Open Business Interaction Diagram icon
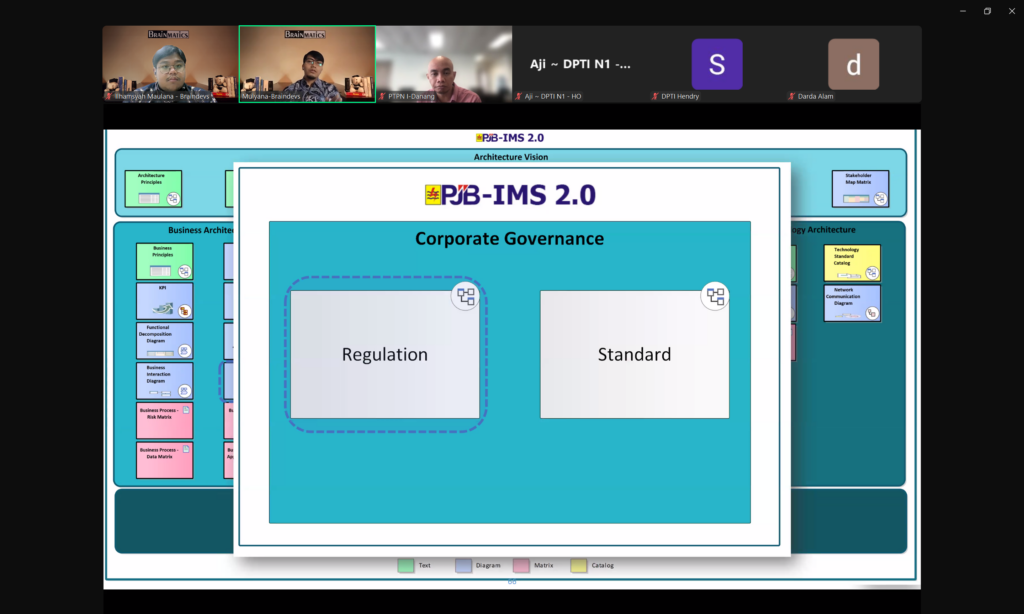This screenshot has width=1024, height=614. point(184,391)
